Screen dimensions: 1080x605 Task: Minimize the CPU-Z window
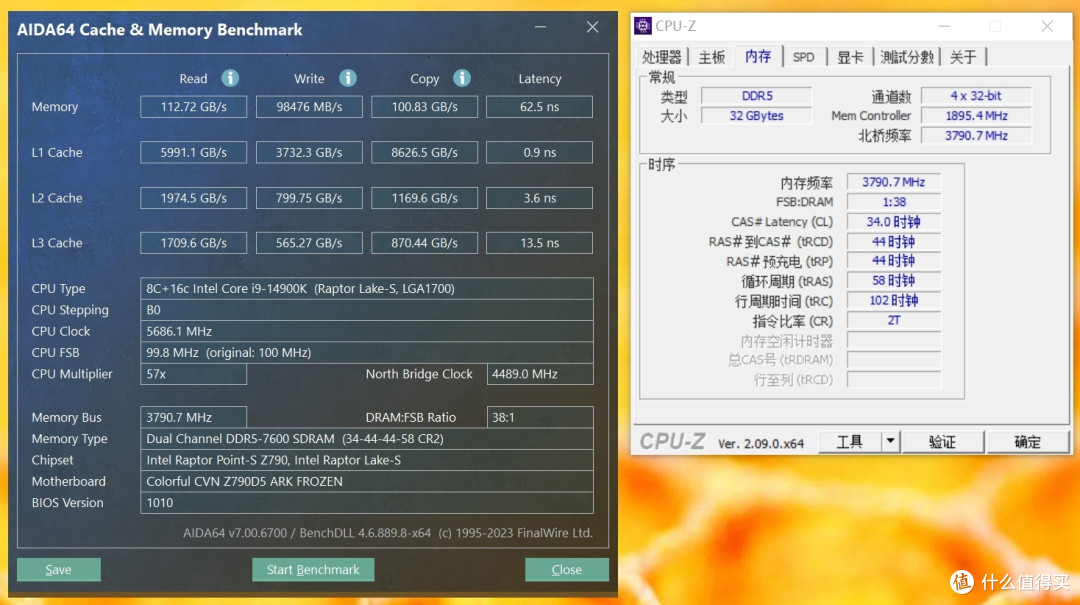pos(944,26)
